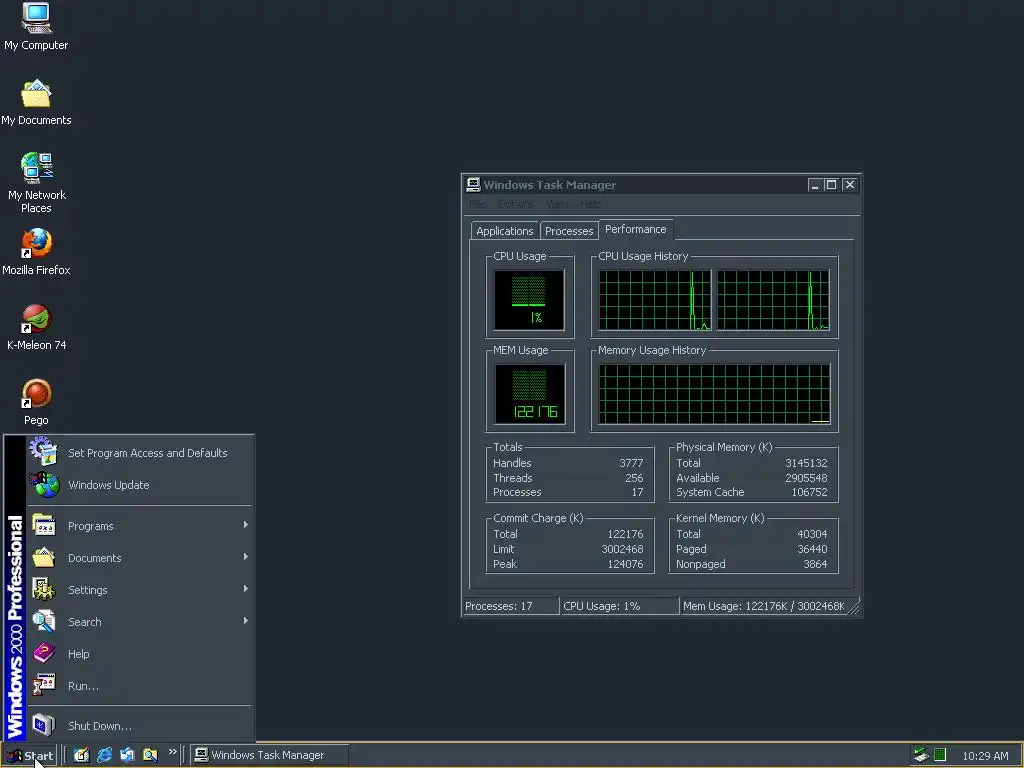Image resolution: width=1024 pixels, height=768 pixels.
Task: Select the K-Meleon 74 desktop shortcut
Action: pos(36,327)
